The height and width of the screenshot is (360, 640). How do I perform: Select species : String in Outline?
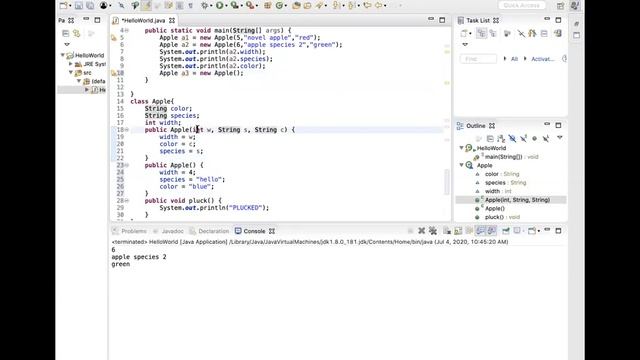point(505,182)
